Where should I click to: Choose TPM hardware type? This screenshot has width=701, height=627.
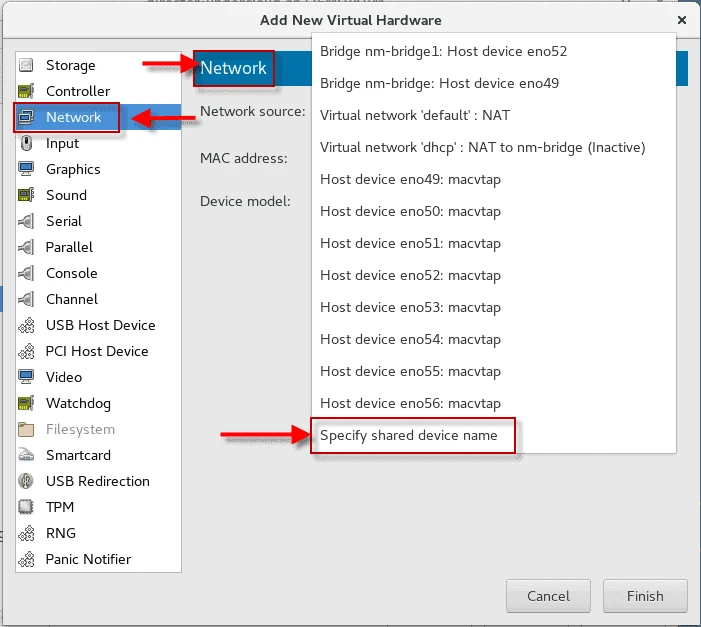tap(98, 507)
